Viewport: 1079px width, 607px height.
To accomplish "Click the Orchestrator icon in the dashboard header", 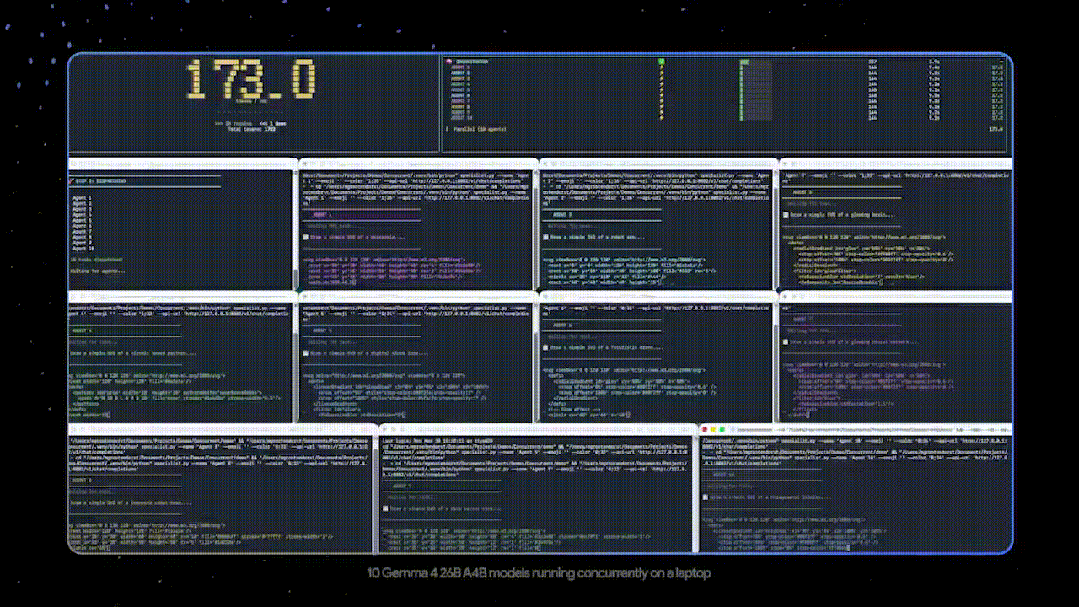I will click(x=449, y=61).
